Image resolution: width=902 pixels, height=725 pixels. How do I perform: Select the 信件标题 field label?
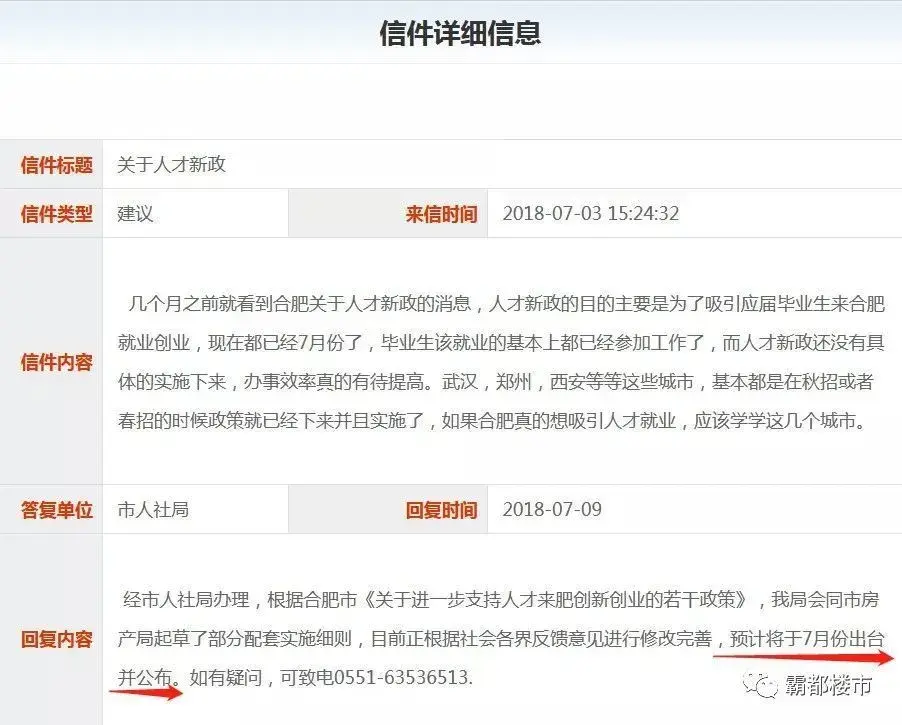[x=57, y=165]
